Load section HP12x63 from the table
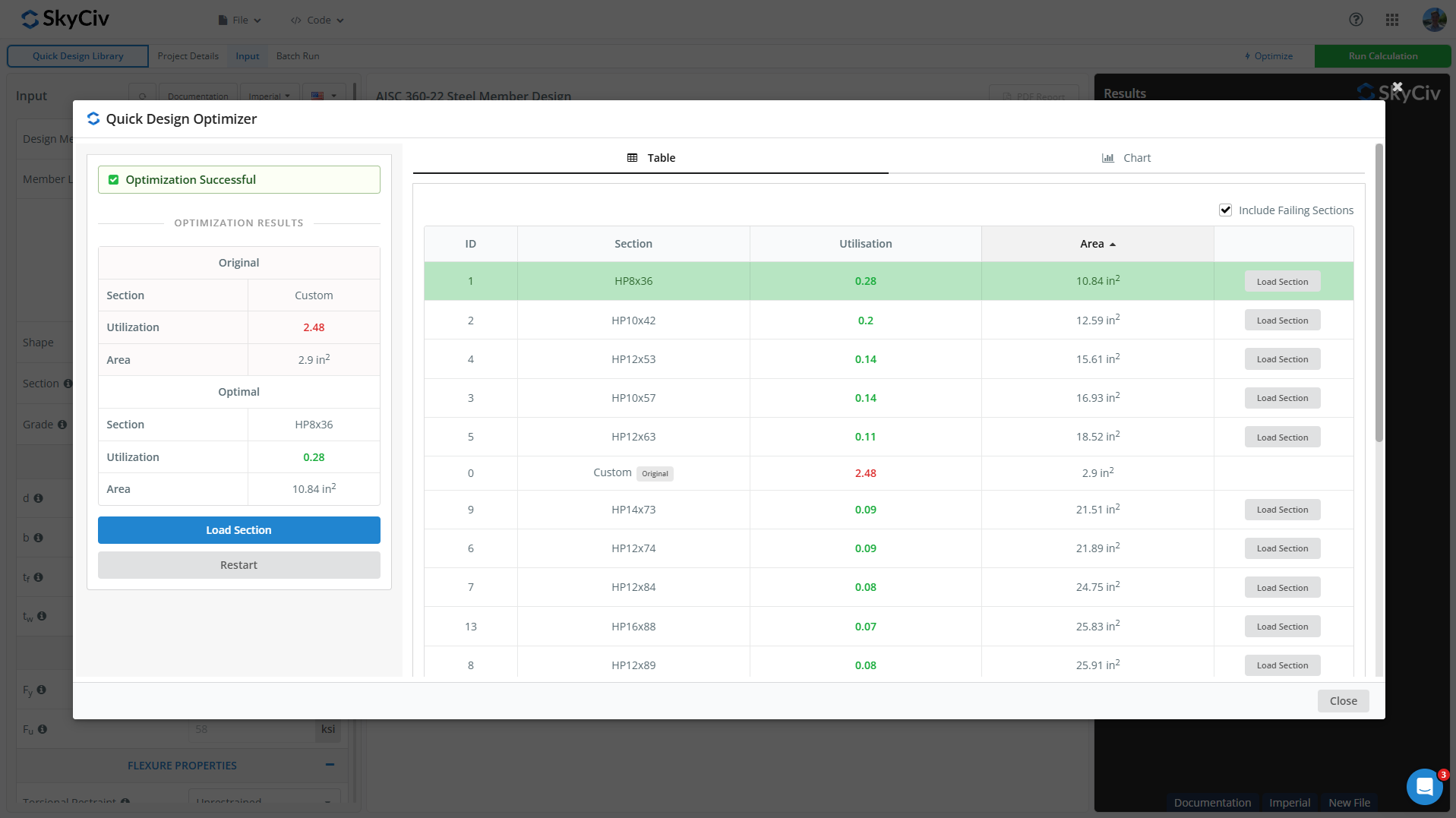This screenshot has height=818, width=1456. tap(1282, 437)
